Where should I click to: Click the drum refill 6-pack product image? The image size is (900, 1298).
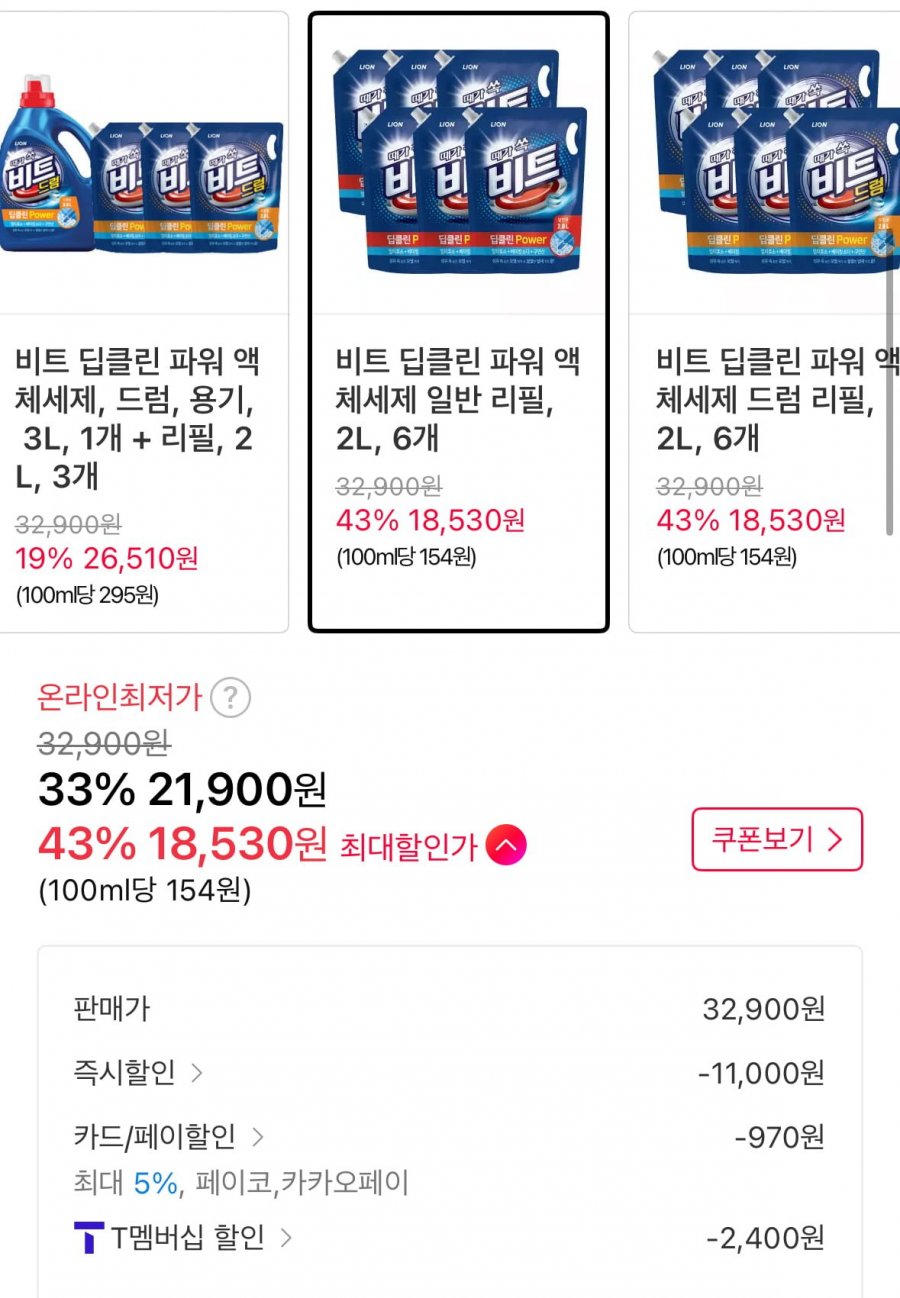click(770, 160)
